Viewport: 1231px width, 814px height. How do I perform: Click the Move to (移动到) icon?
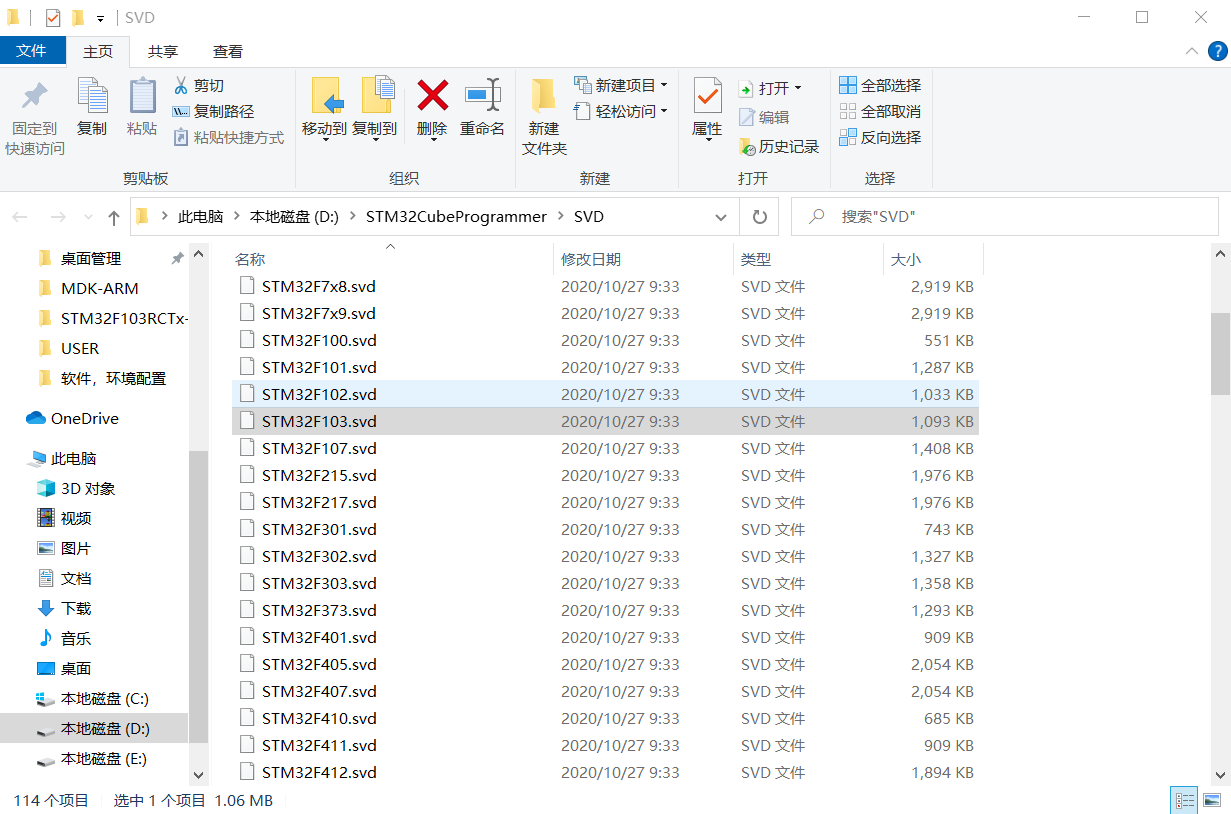326,96
